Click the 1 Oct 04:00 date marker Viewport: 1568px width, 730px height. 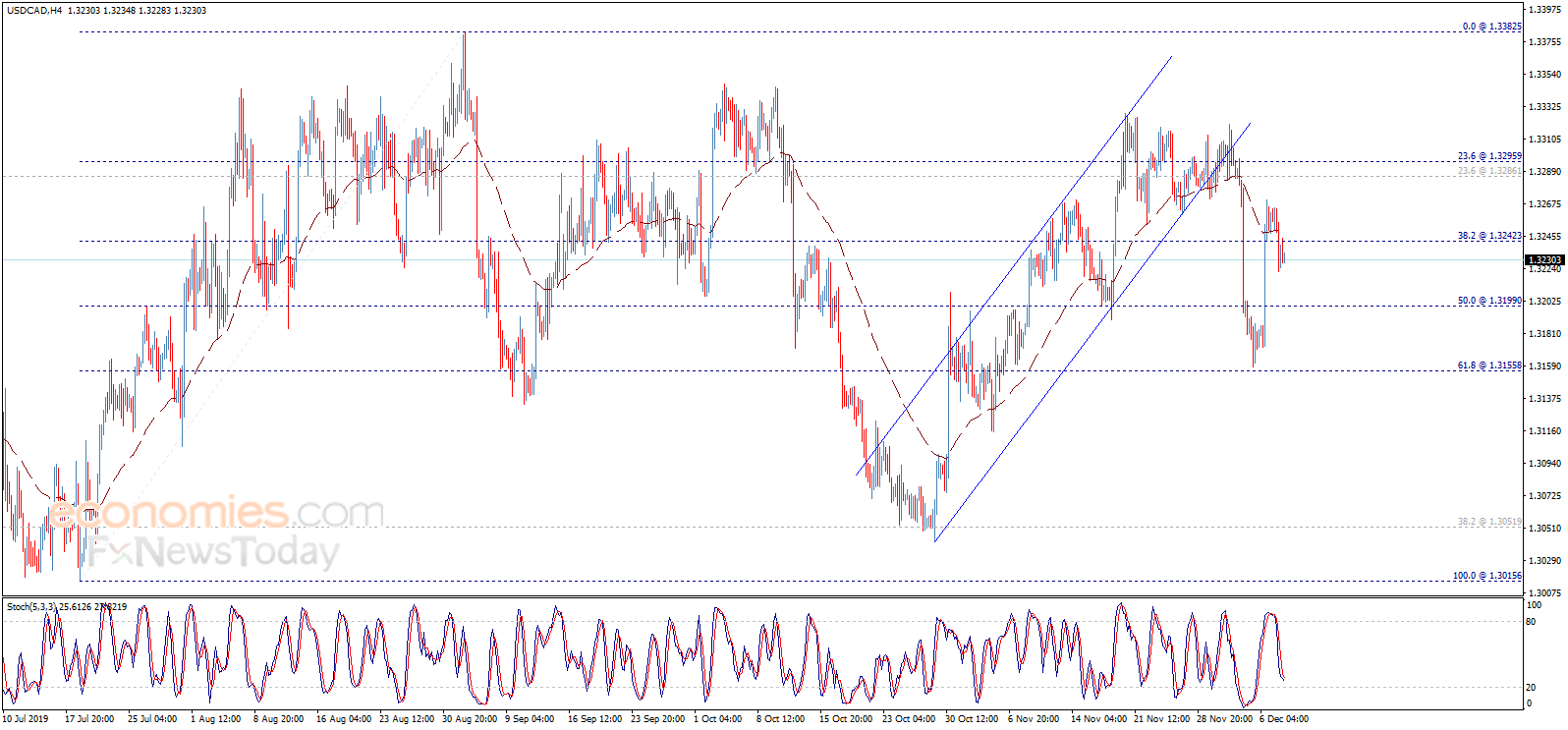pyautogui.click(x=718, y=719)
